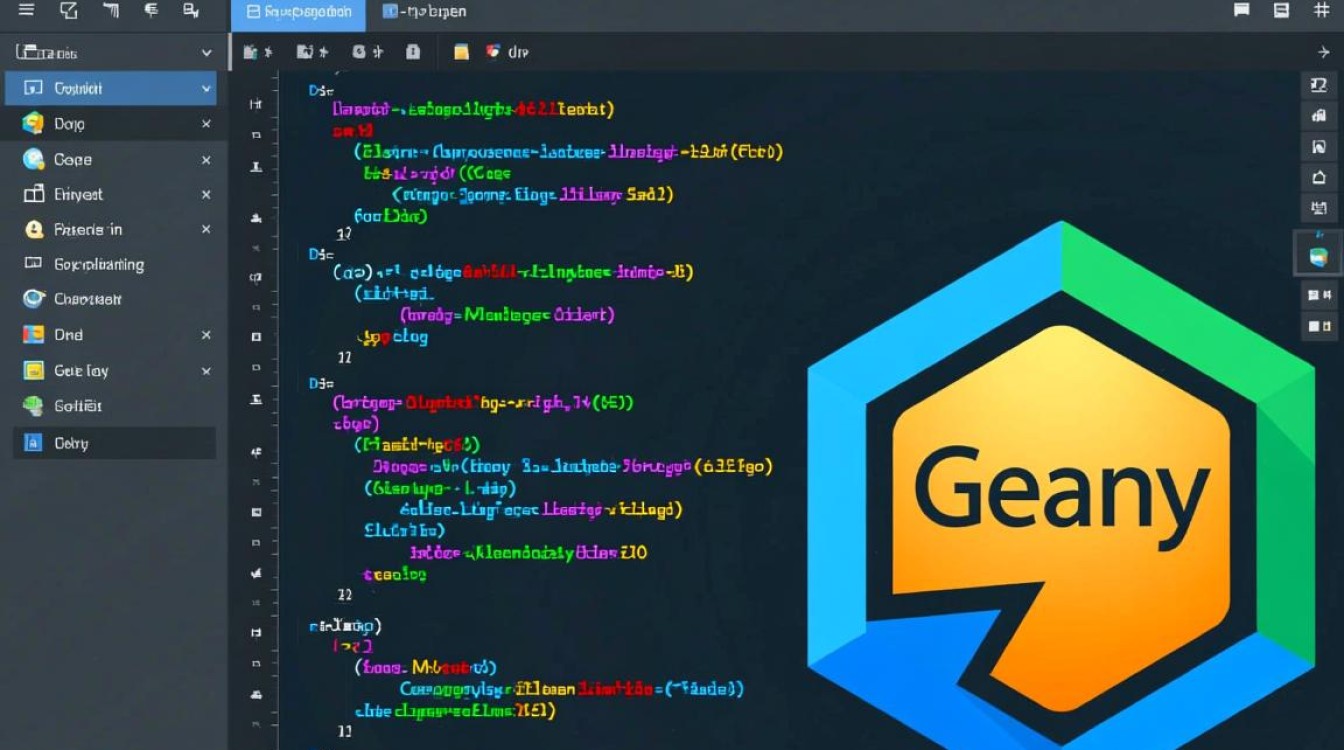This screenshot has width=1344, height=750.
Task: Click the yellow round icon in the Fraeris row
Action: coord(34,229)
